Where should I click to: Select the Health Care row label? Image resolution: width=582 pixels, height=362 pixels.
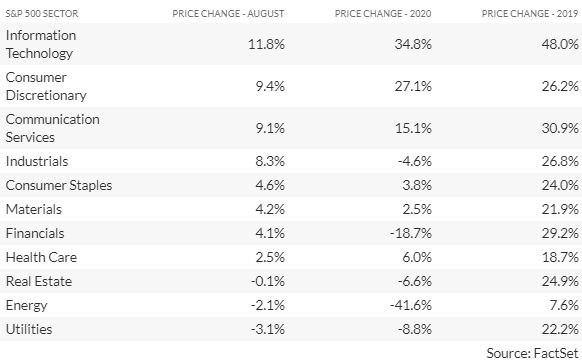pyautogui.click(x=41, y=257)
